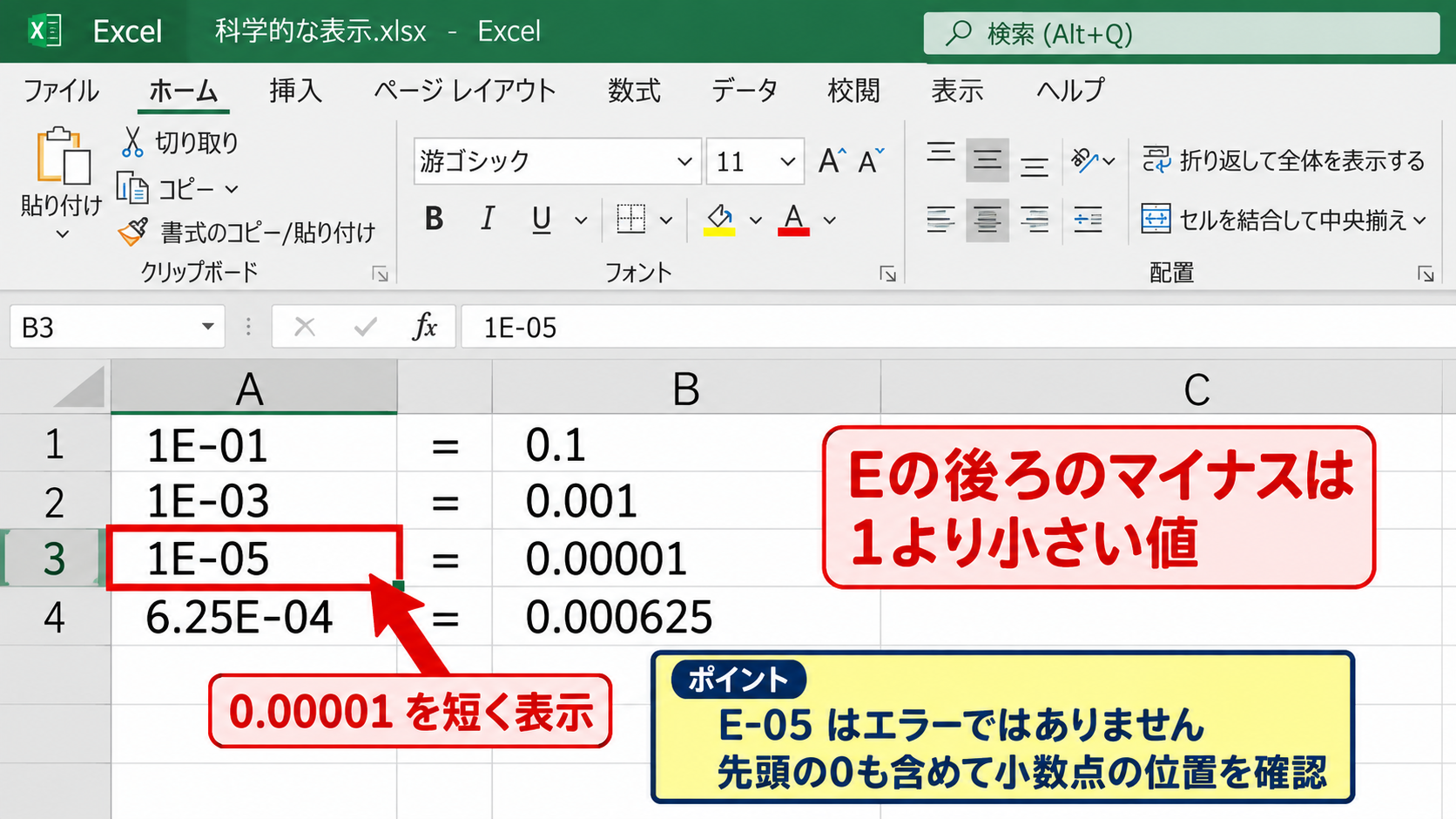Decrease font size with small A
The height and width of the screenshot is (819, 1456).
871,161
